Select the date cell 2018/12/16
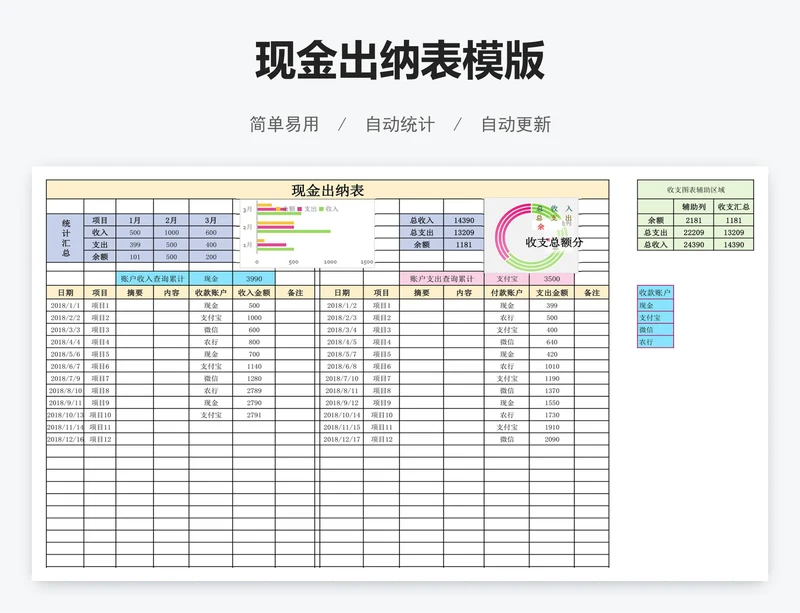Viewport: 800px width, 613px height. click(65, 439)
